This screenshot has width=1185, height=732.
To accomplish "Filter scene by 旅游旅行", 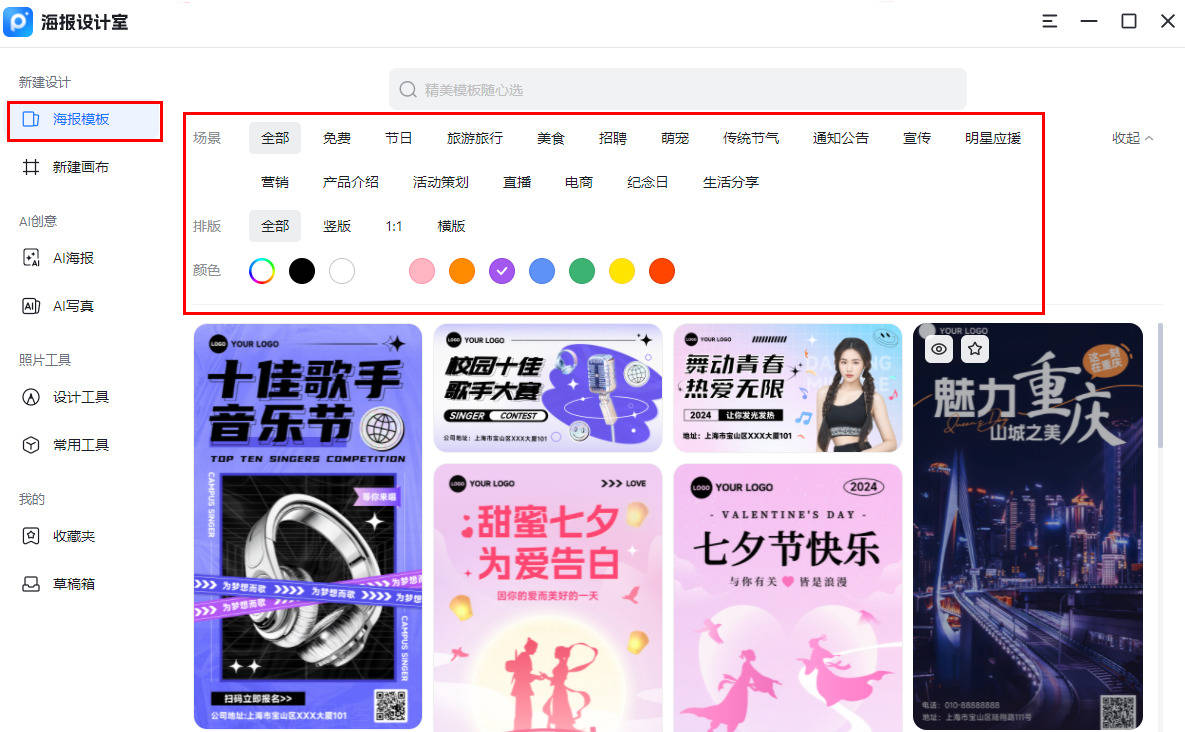I will [475, 138].
